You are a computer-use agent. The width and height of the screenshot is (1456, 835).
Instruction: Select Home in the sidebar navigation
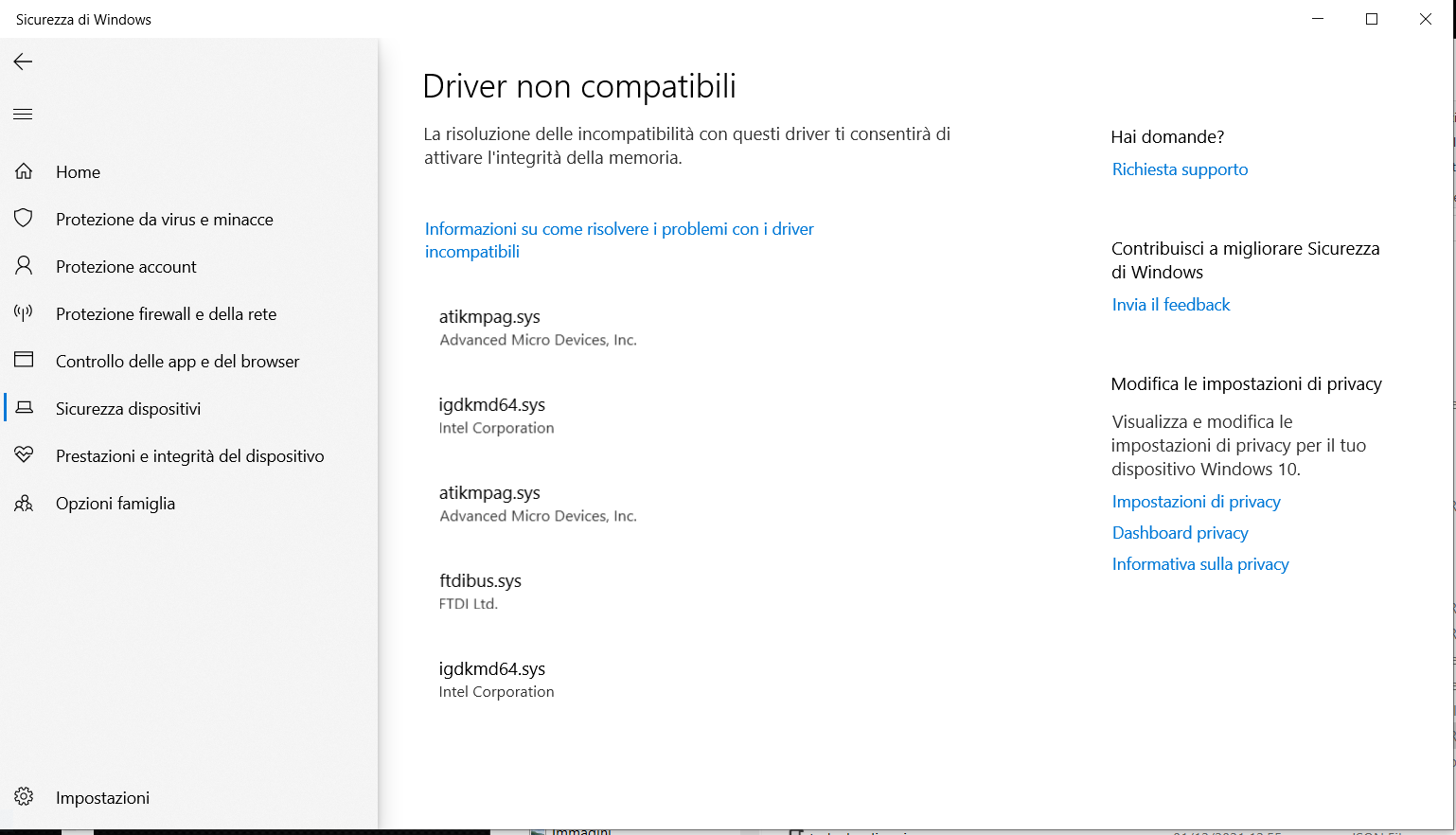[x=78, y=171]
